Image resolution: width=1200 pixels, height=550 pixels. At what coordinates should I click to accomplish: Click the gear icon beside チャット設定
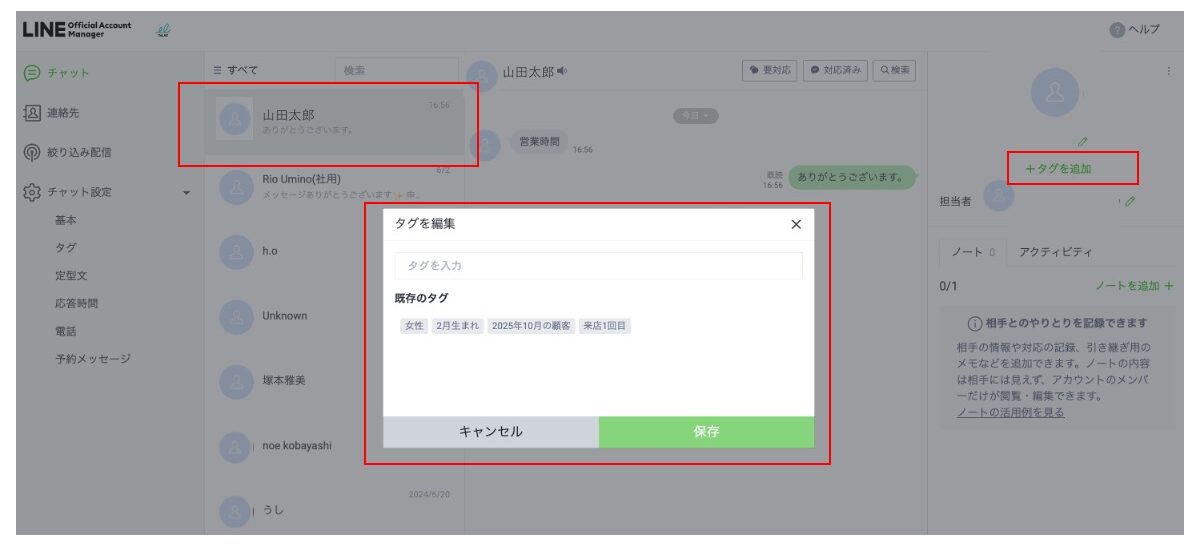pos(31,192)
